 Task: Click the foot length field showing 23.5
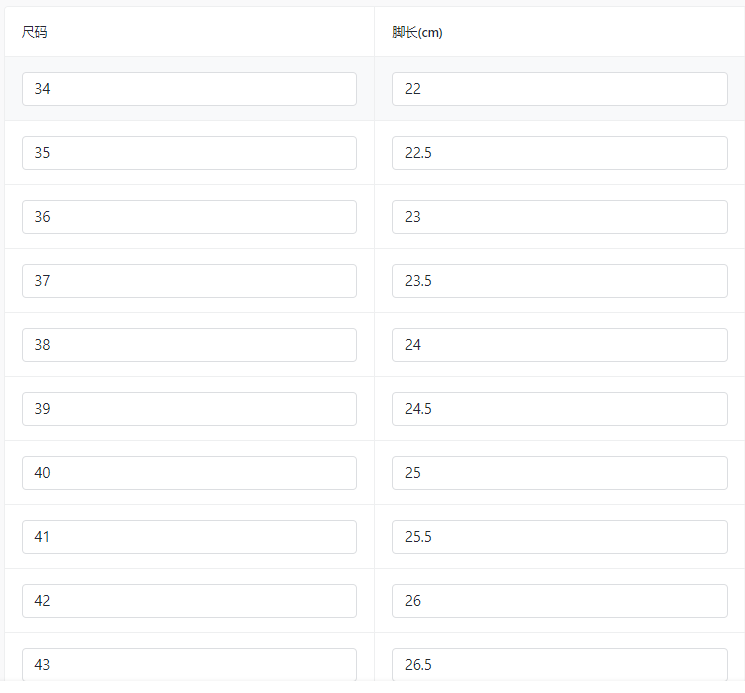(560, 281)
